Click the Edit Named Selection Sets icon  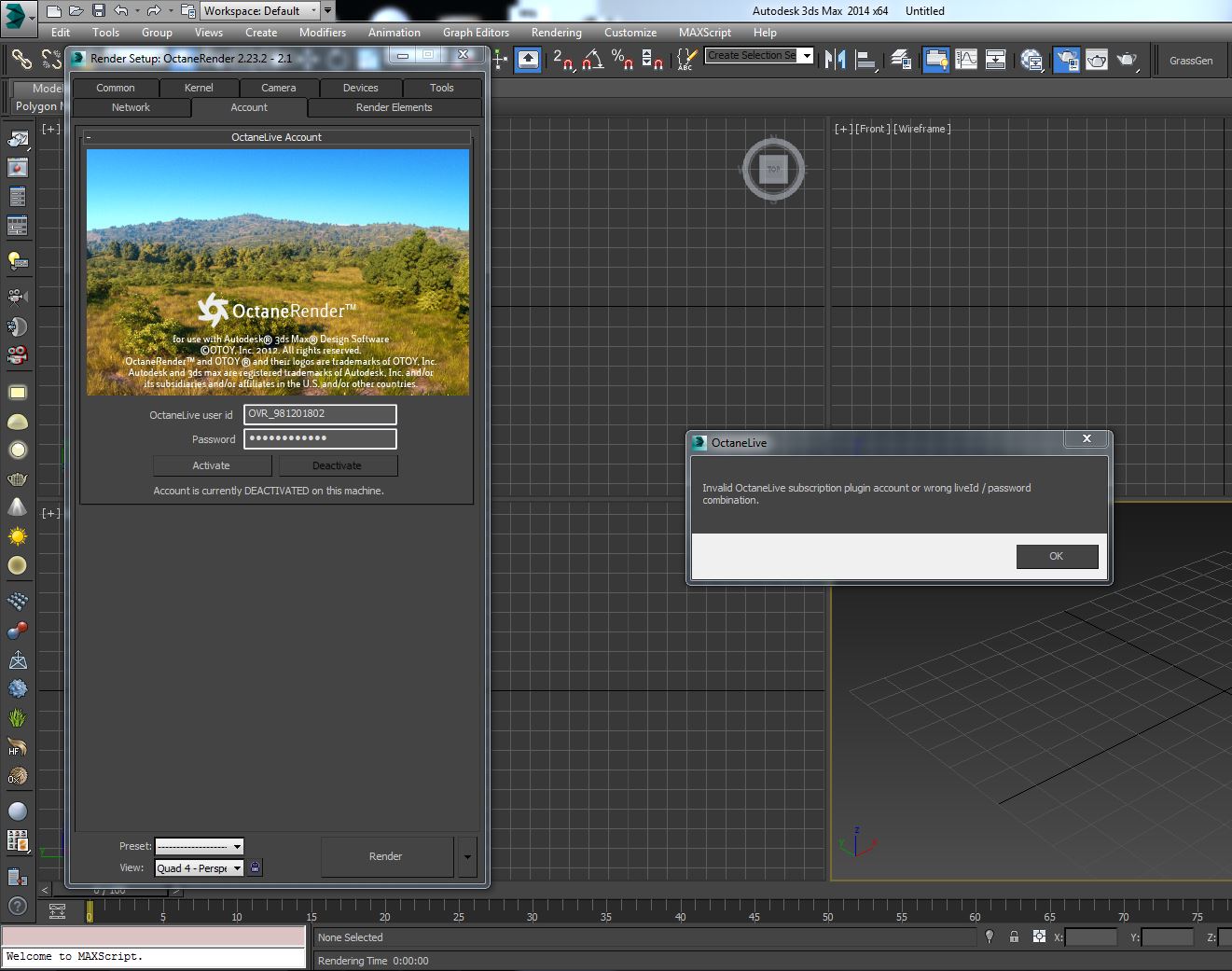[x=686, y=60]
